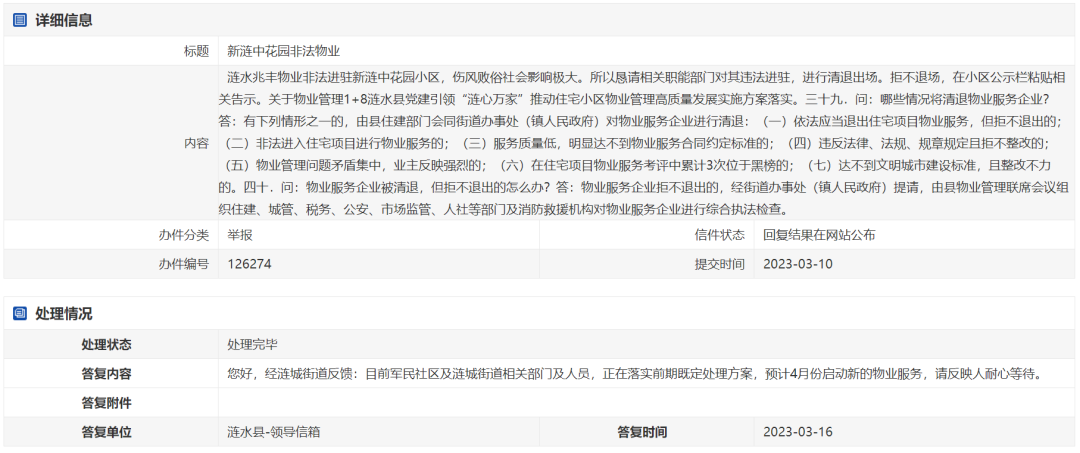Click the status 回复结果在网站公布

819,235
